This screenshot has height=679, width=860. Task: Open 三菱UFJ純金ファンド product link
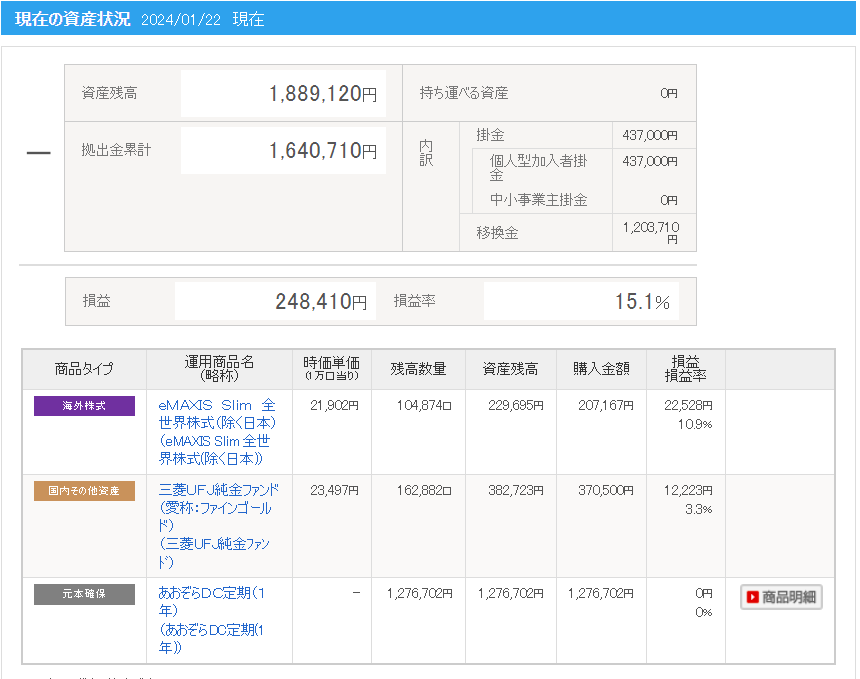click(x=218, y=525)
